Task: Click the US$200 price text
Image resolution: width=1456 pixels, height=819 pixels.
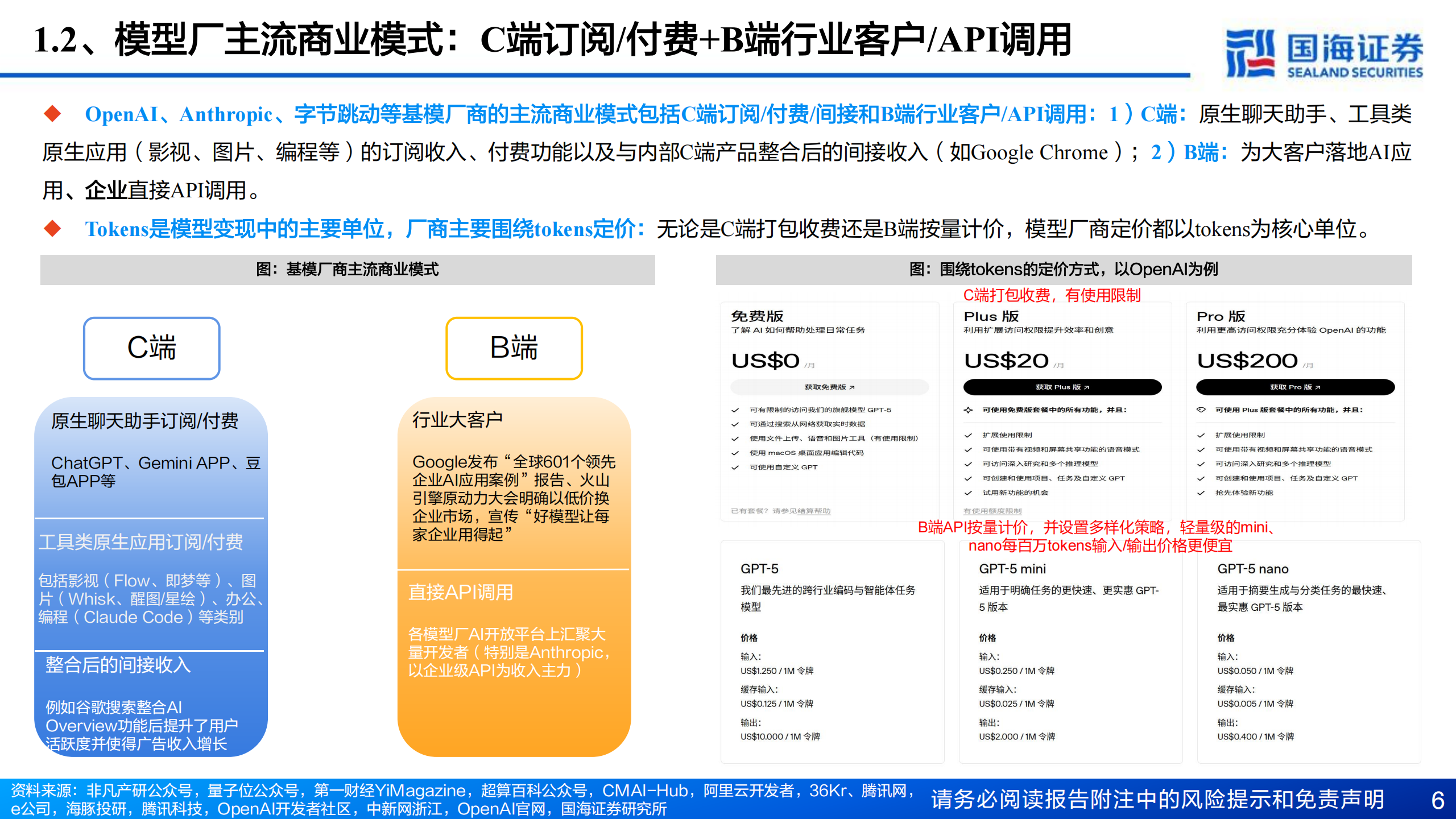Action: tap(1247, 361)
